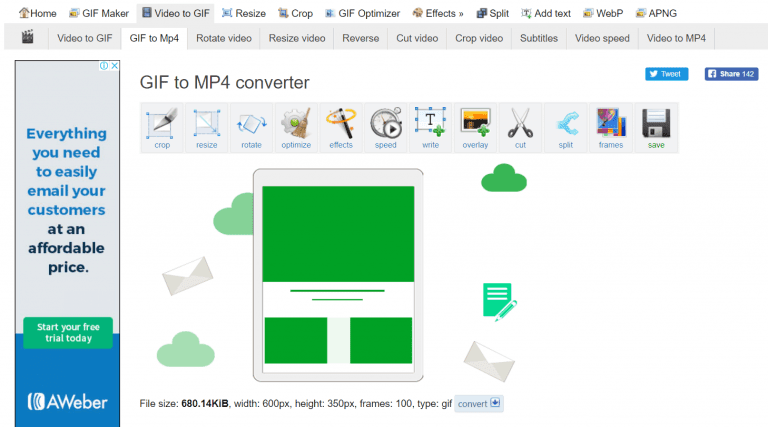
Task: Open GIF Maker in top navigation
Action: coord(99,13)
